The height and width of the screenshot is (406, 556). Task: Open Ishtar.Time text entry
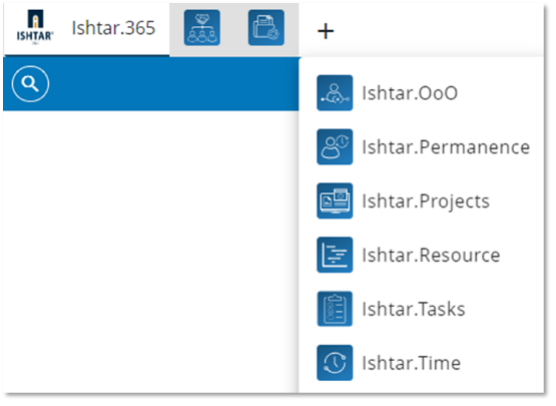(x=411, y=363)
